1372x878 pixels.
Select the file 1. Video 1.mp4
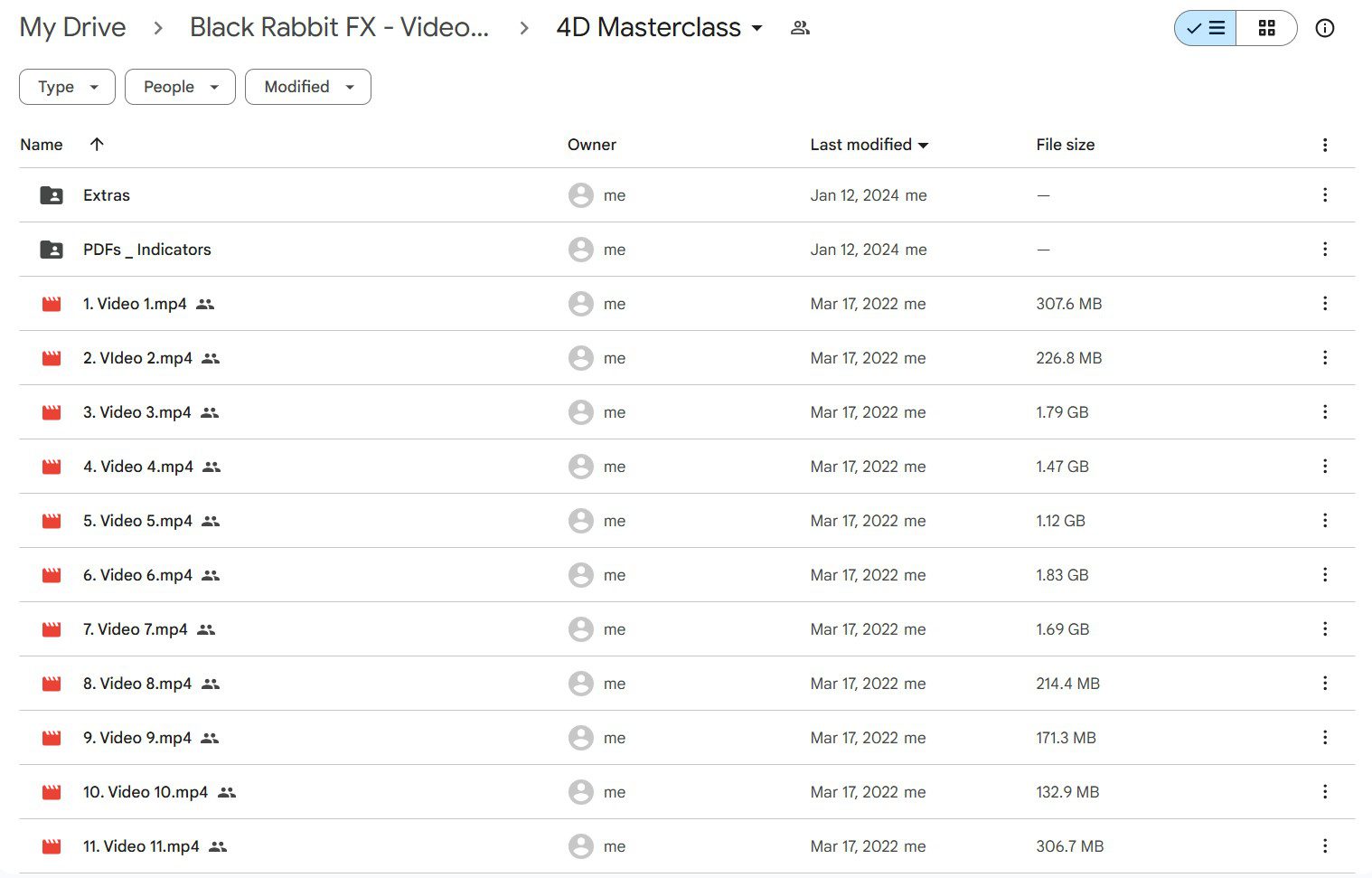coord(135,304)
